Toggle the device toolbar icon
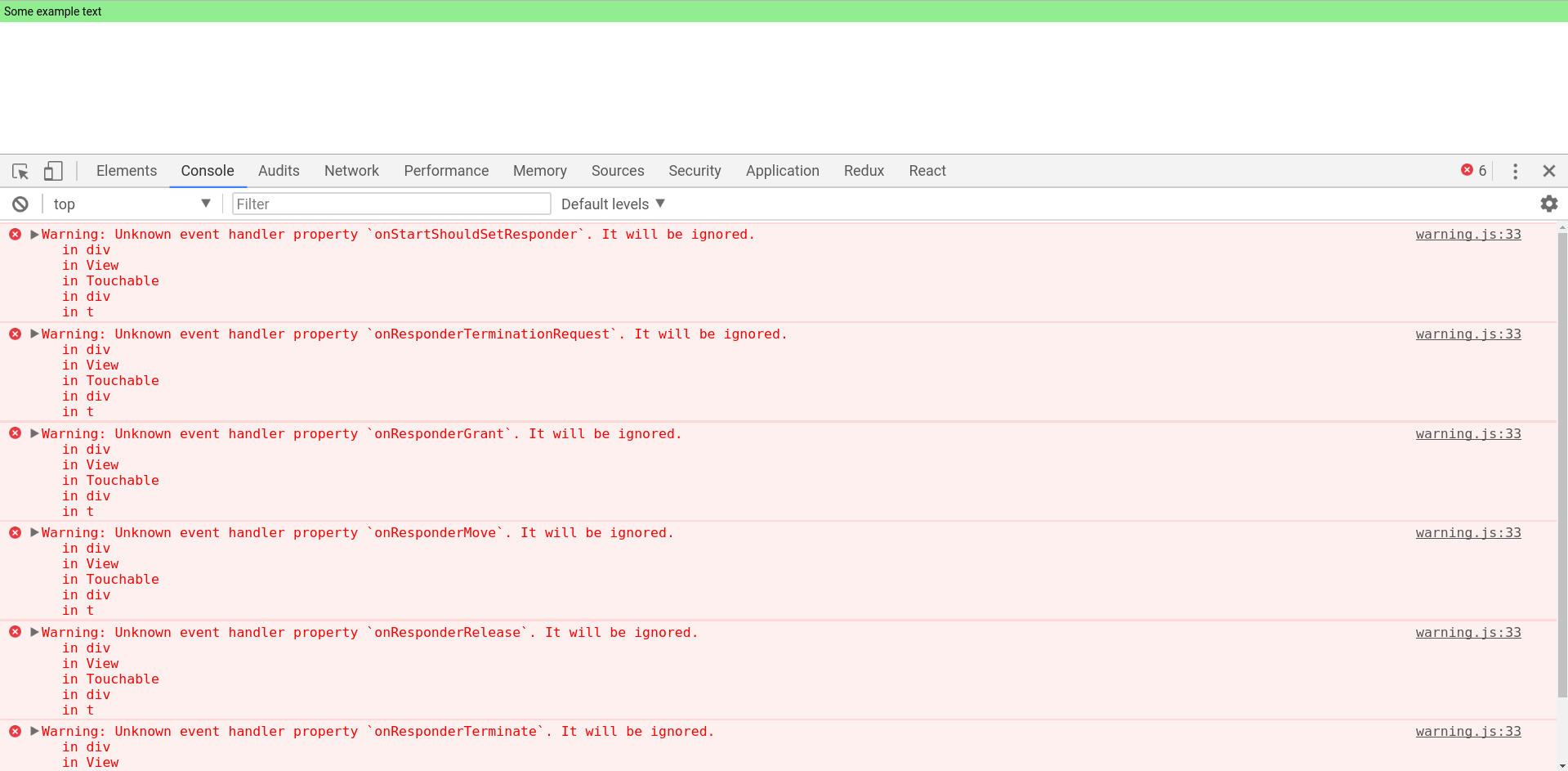The width and height of the screenshot is (1568, 771). click(53, 171)
